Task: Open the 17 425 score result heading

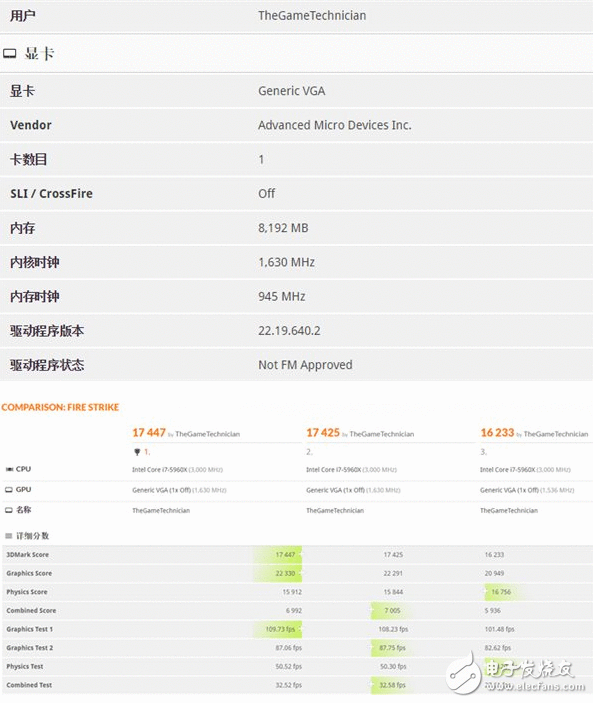Action: [x=323, y=433]
